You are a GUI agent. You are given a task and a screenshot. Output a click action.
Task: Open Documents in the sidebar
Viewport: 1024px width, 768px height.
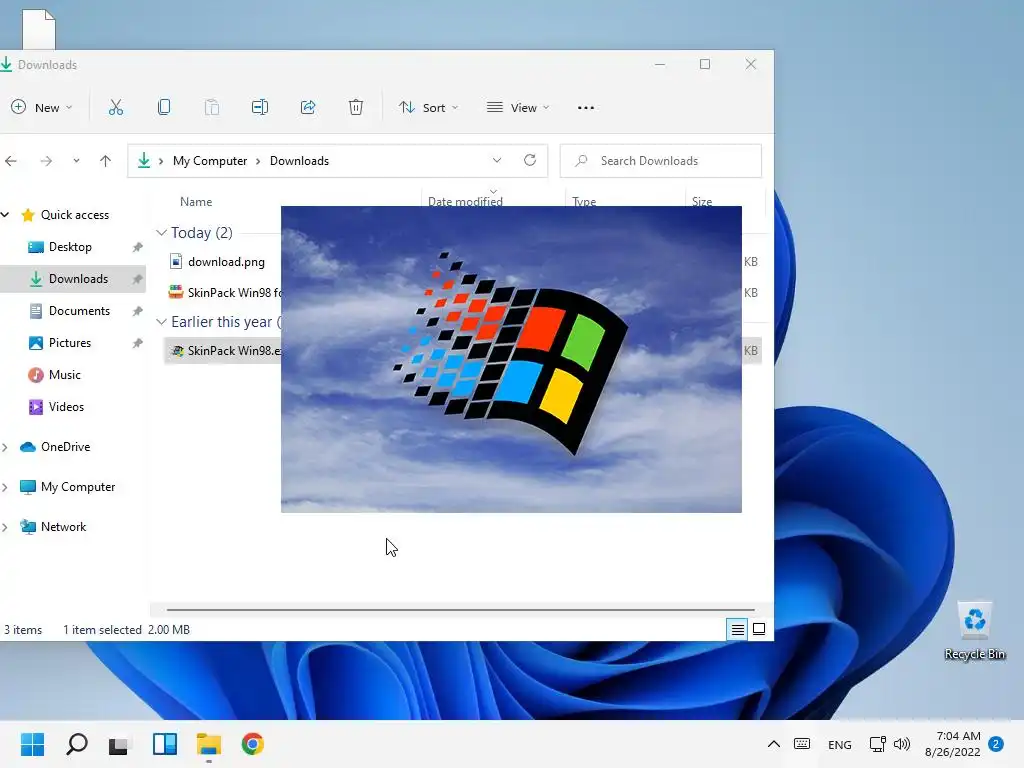(x=79, y=311)
